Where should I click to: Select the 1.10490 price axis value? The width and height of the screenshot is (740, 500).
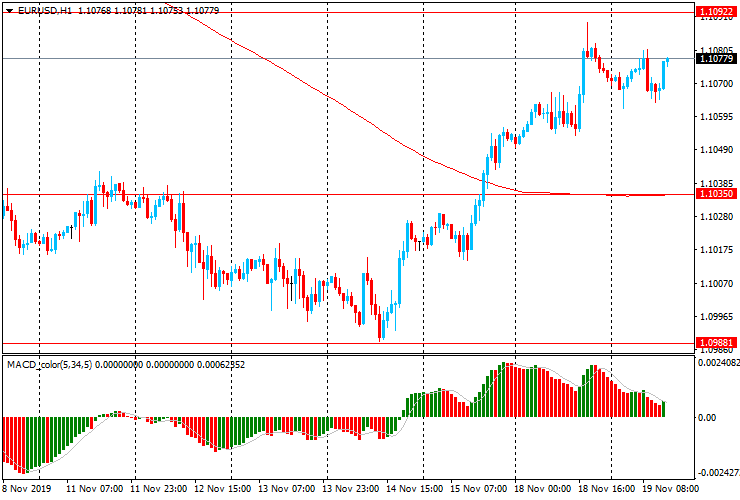pyautogui.click(x=717, y=150)
